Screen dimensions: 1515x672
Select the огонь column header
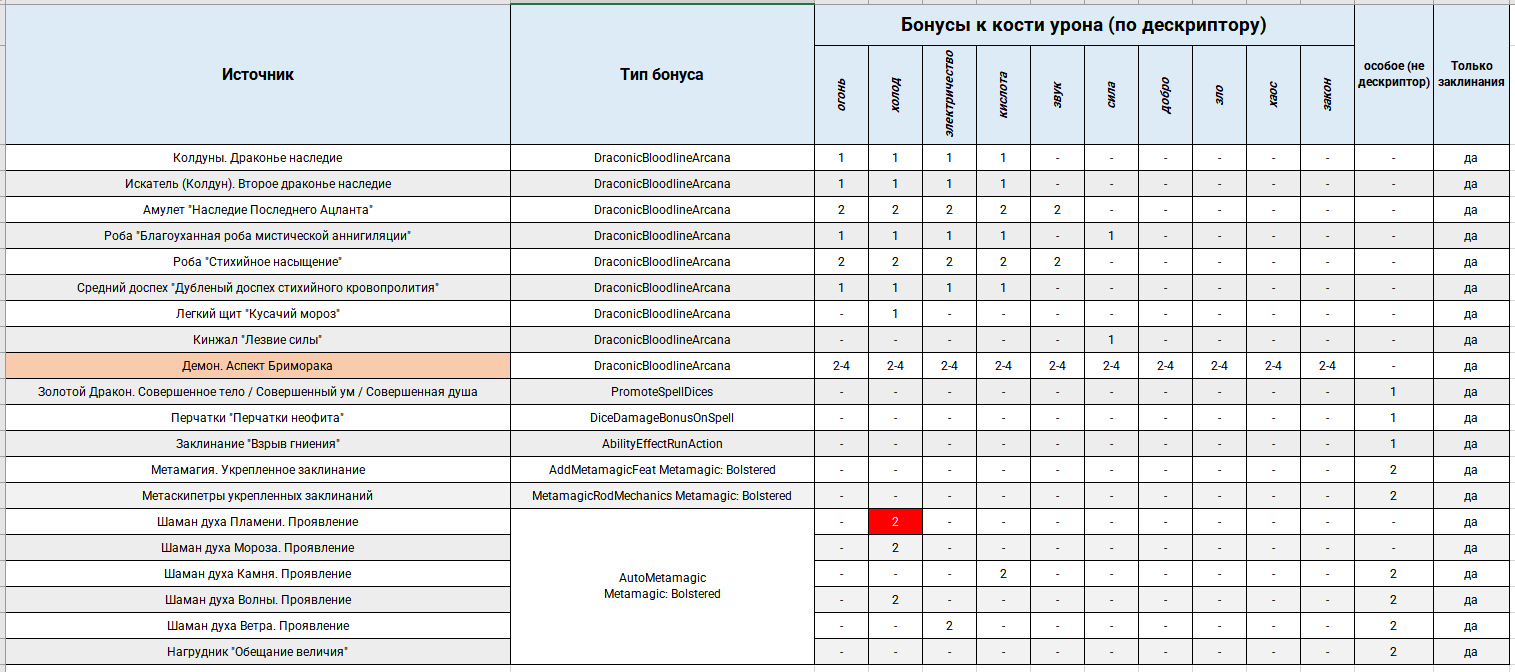pyautogui.click(x=841, y=96)
